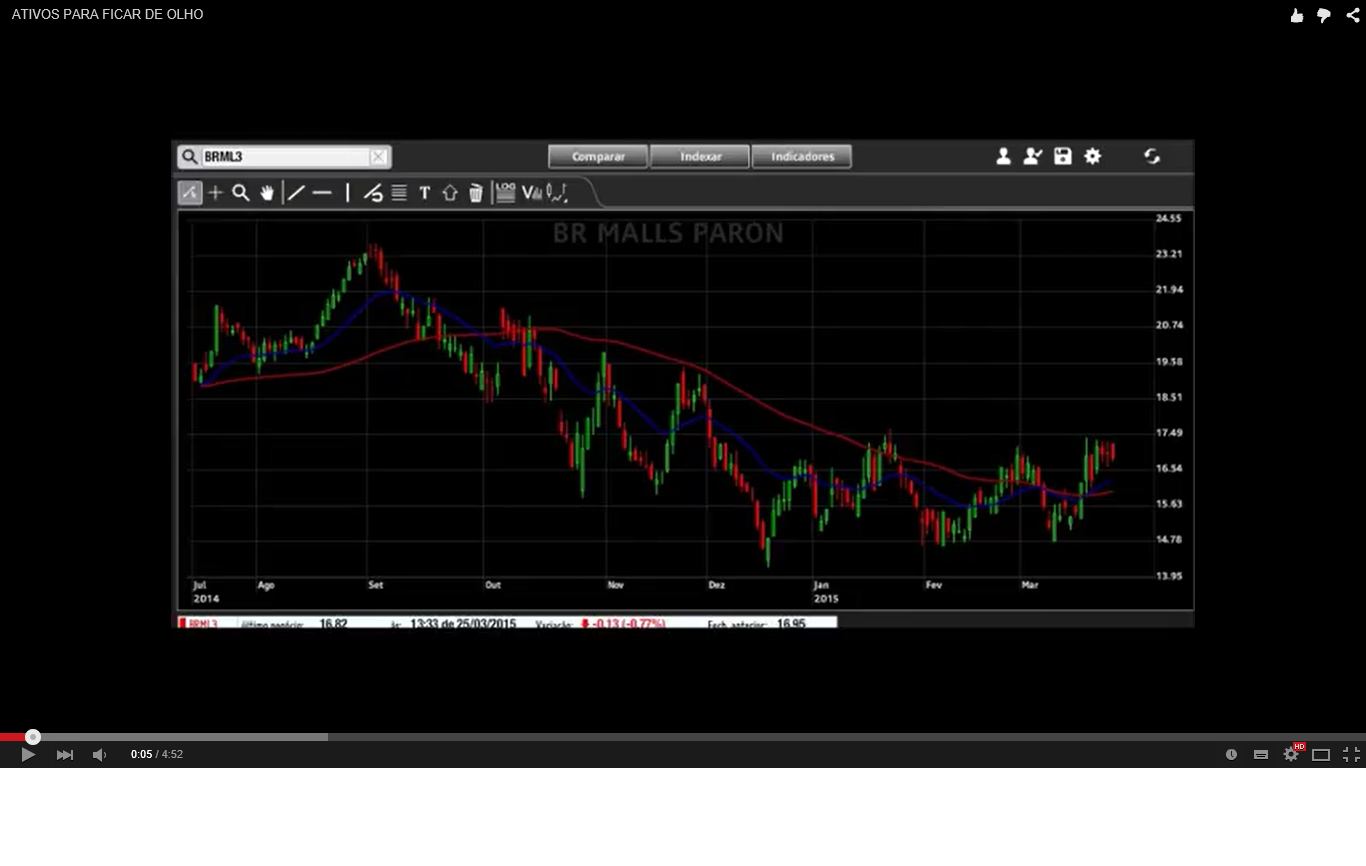The image size is (1366, 866).
Task: Click the chart refresh arrows icon
Action: [x=1152, y=156]
